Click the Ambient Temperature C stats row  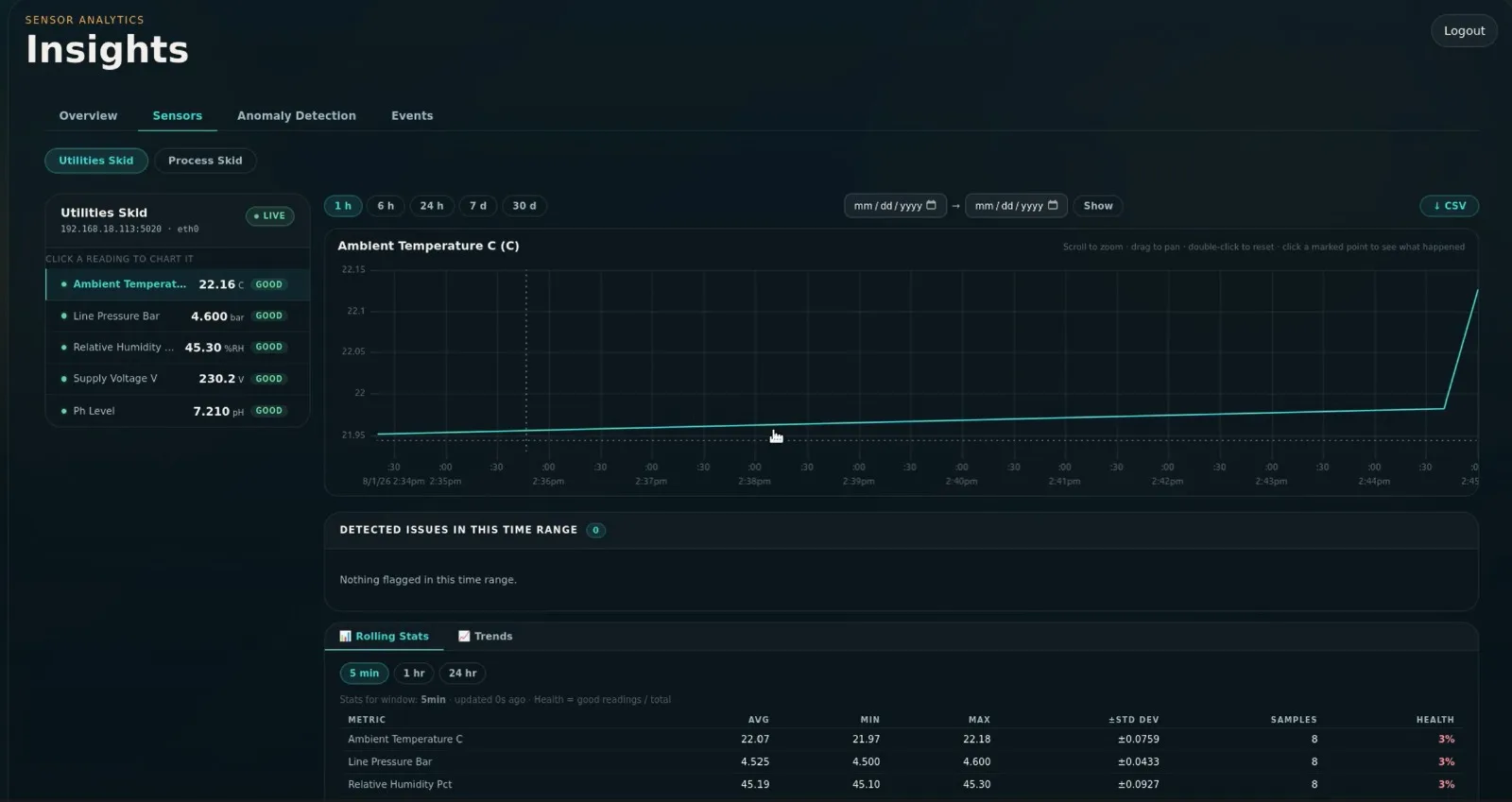pos(901,740)
